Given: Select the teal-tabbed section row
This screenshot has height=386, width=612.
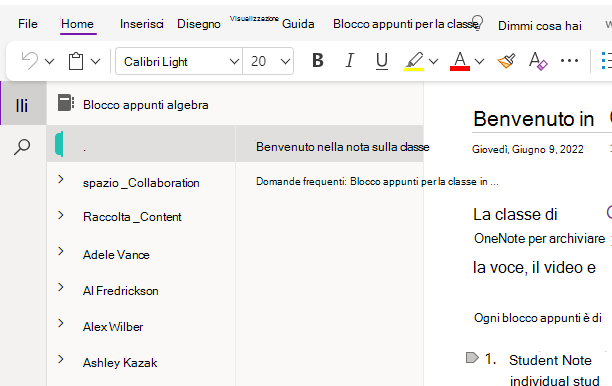Looking at the screenshot, I should point(141,144).
